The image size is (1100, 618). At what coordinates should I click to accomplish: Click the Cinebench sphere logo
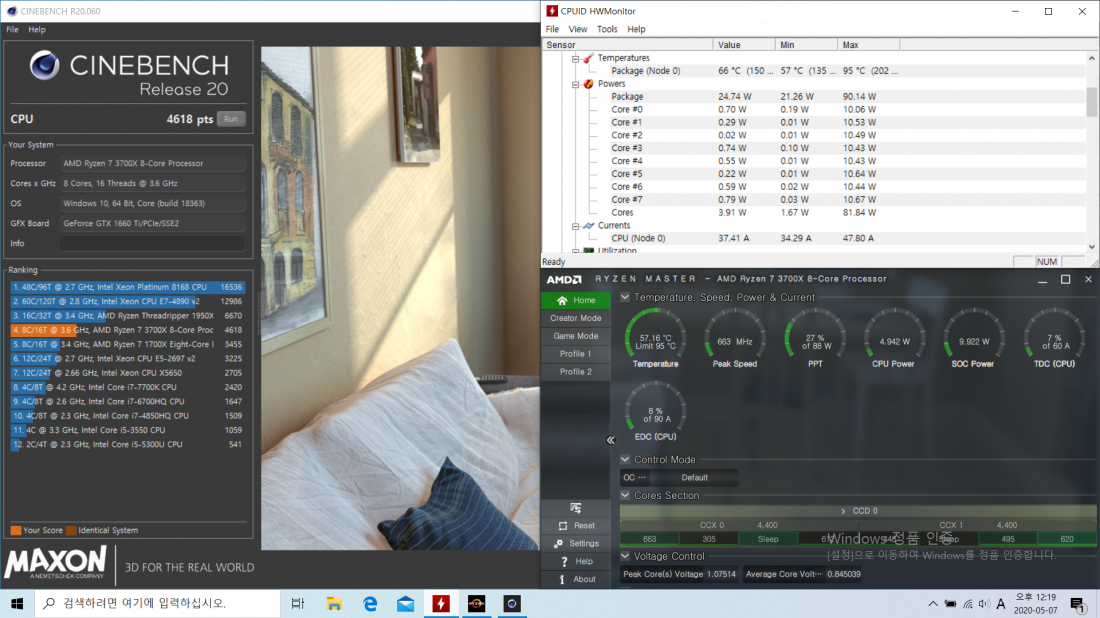(44, 65)
